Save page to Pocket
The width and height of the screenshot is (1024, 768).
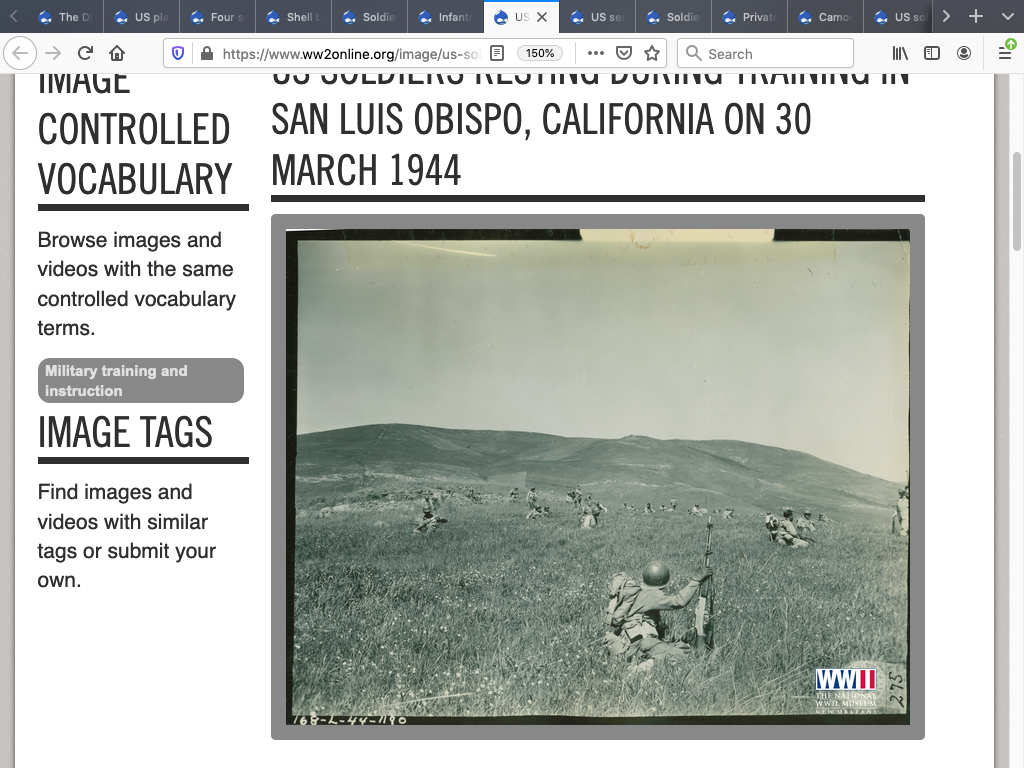tap(624, 53)
